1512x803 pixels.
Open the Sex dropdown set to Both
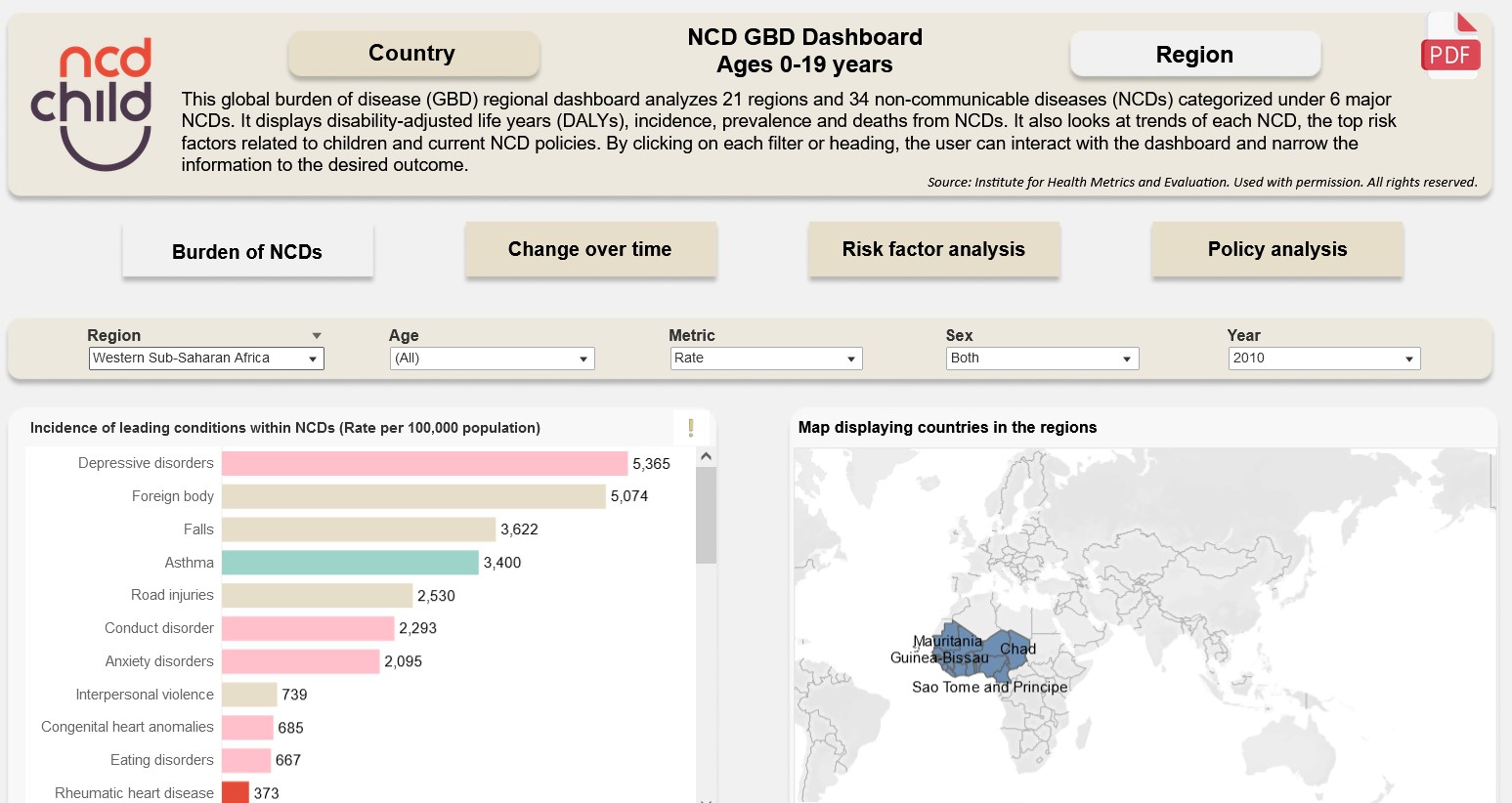[x=1042, y=359]
